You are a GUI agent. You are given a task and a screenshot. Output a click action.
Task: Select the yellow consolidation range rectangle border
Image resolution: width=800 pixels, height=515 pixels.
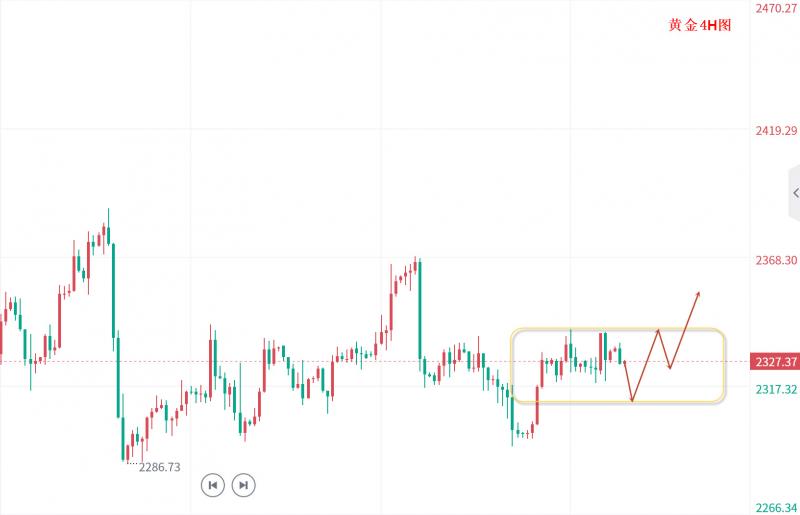point(616,329)
